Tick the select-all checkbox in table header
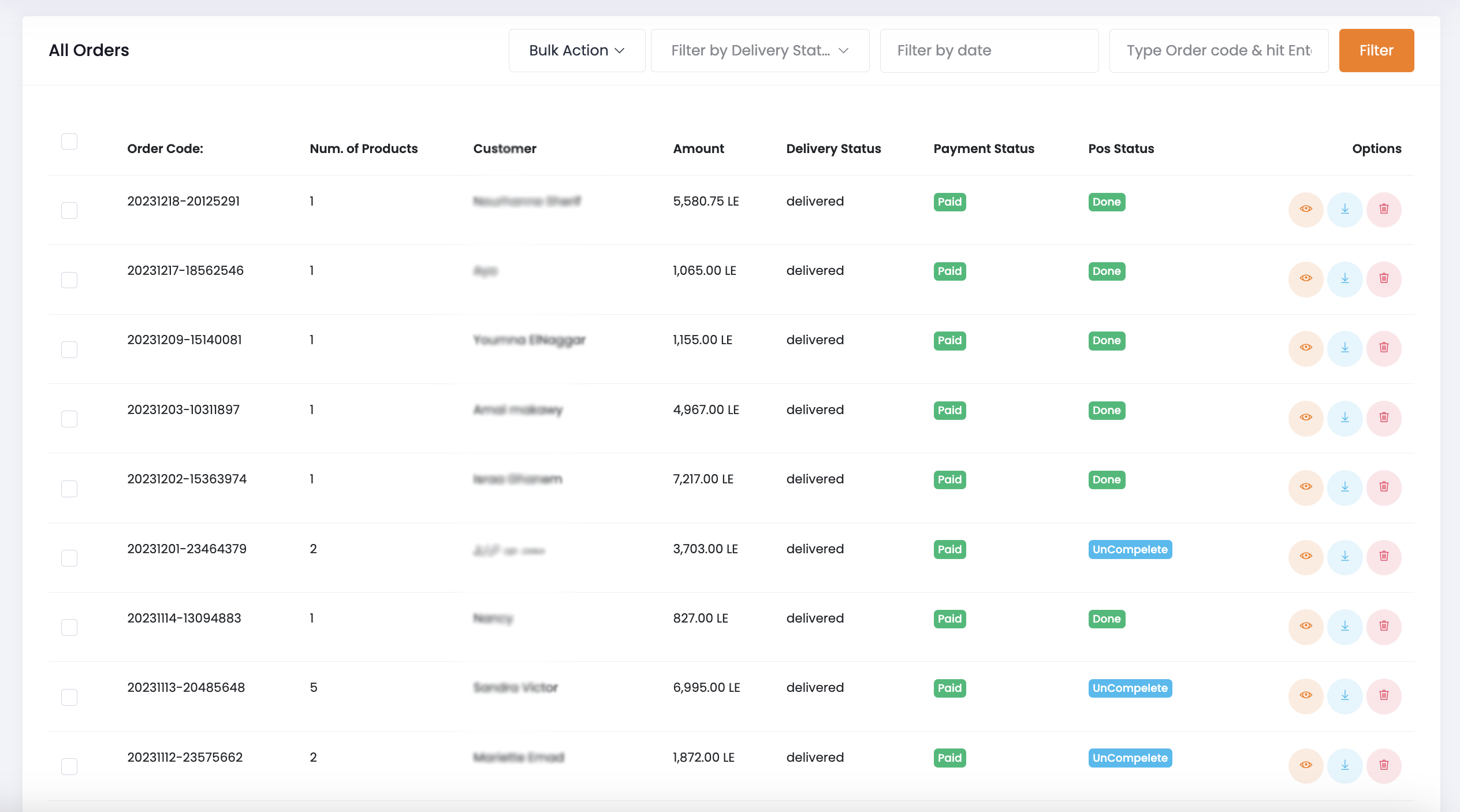 (69, 141)
